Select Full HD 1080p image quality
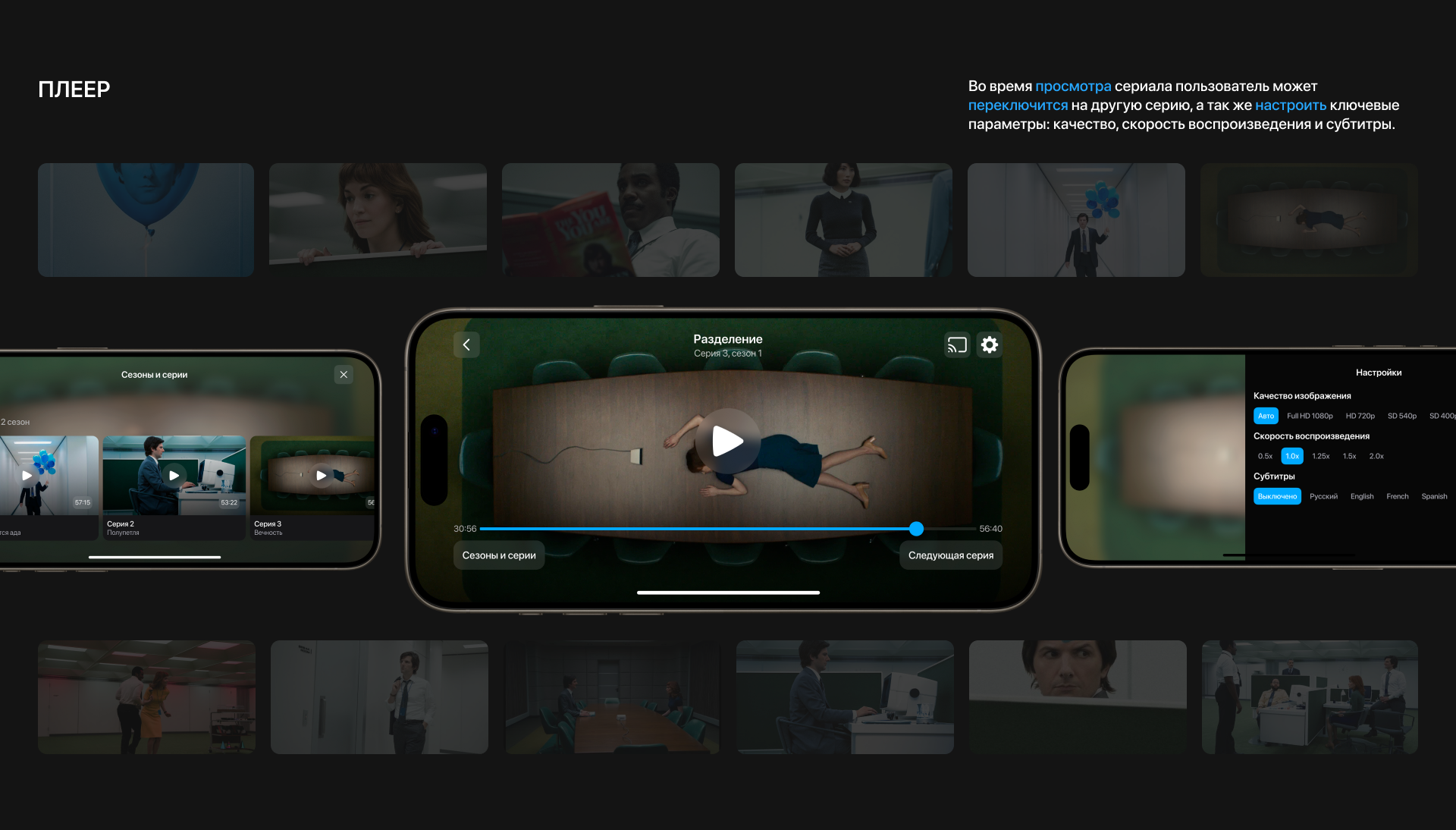The height and width of the screenshot is (830, 1456). click(x=1309, y=416)
